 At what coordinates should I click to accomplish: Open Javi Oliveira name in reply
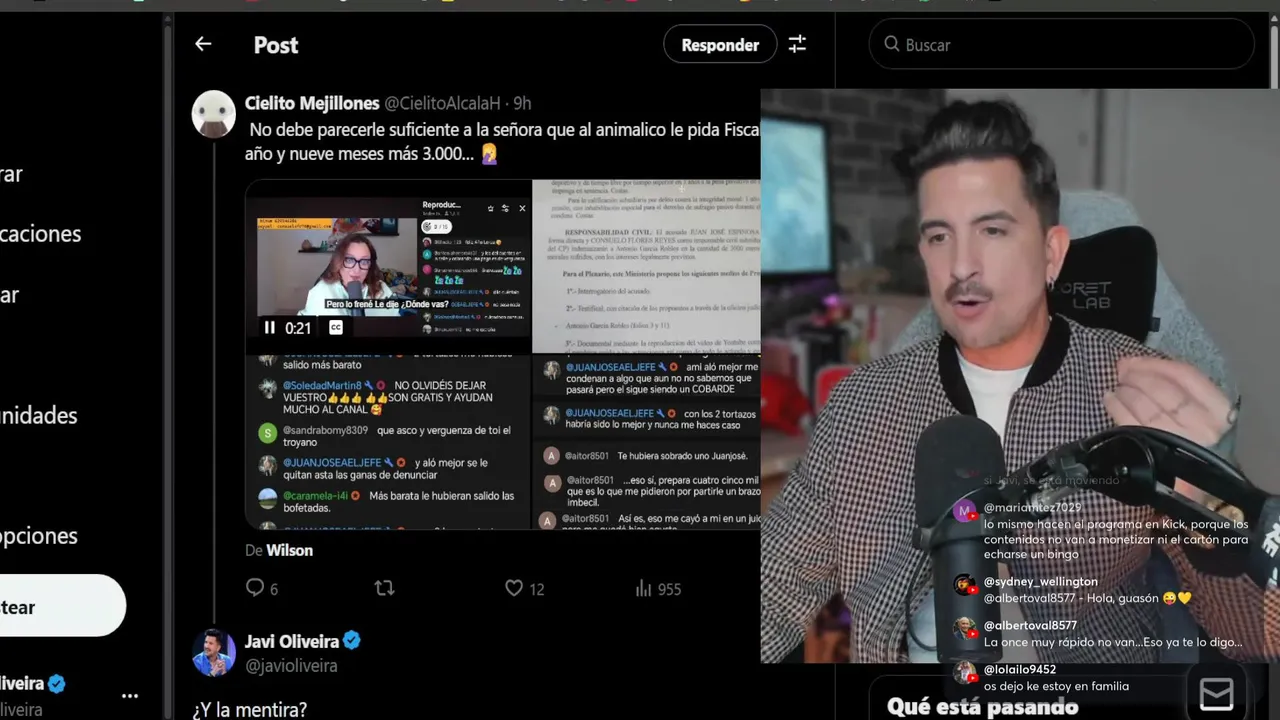coord(292,641)
